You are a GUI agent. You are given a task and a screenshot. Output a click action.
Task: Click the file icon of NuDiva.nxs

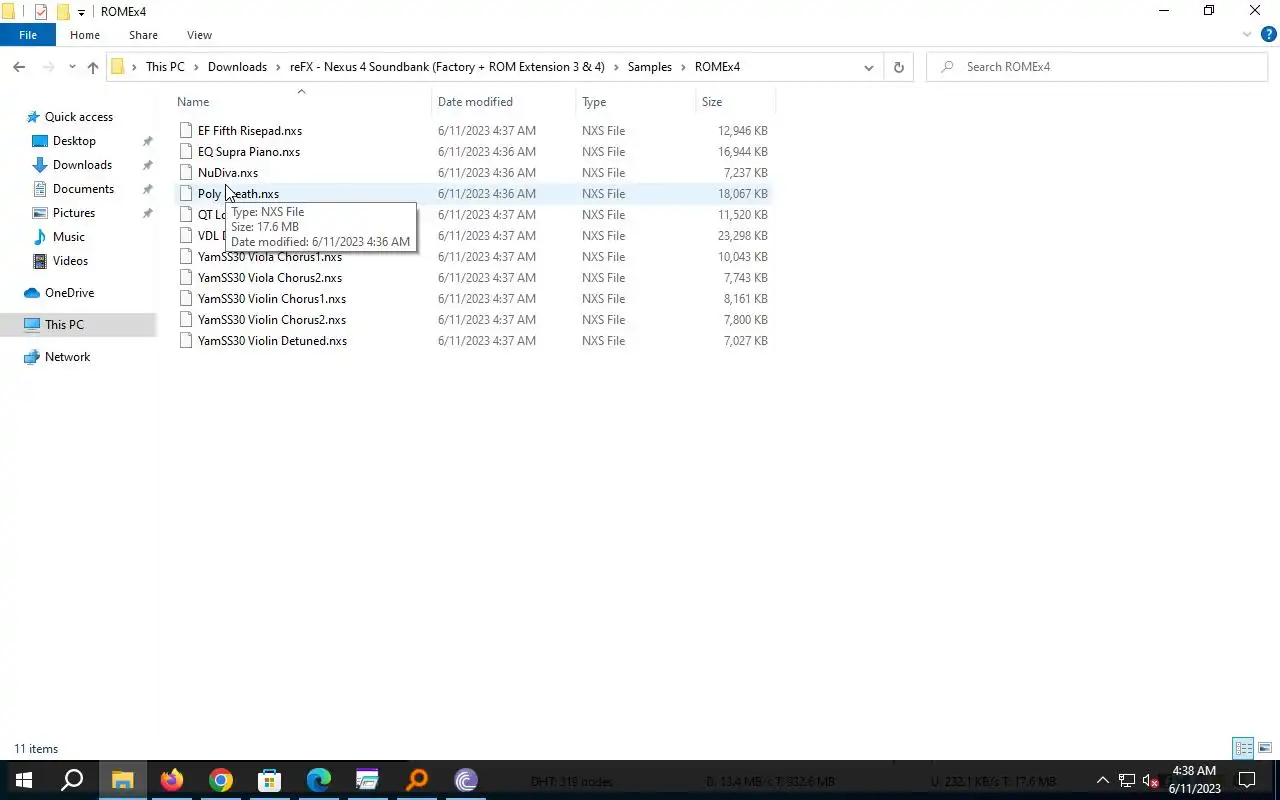186,173
